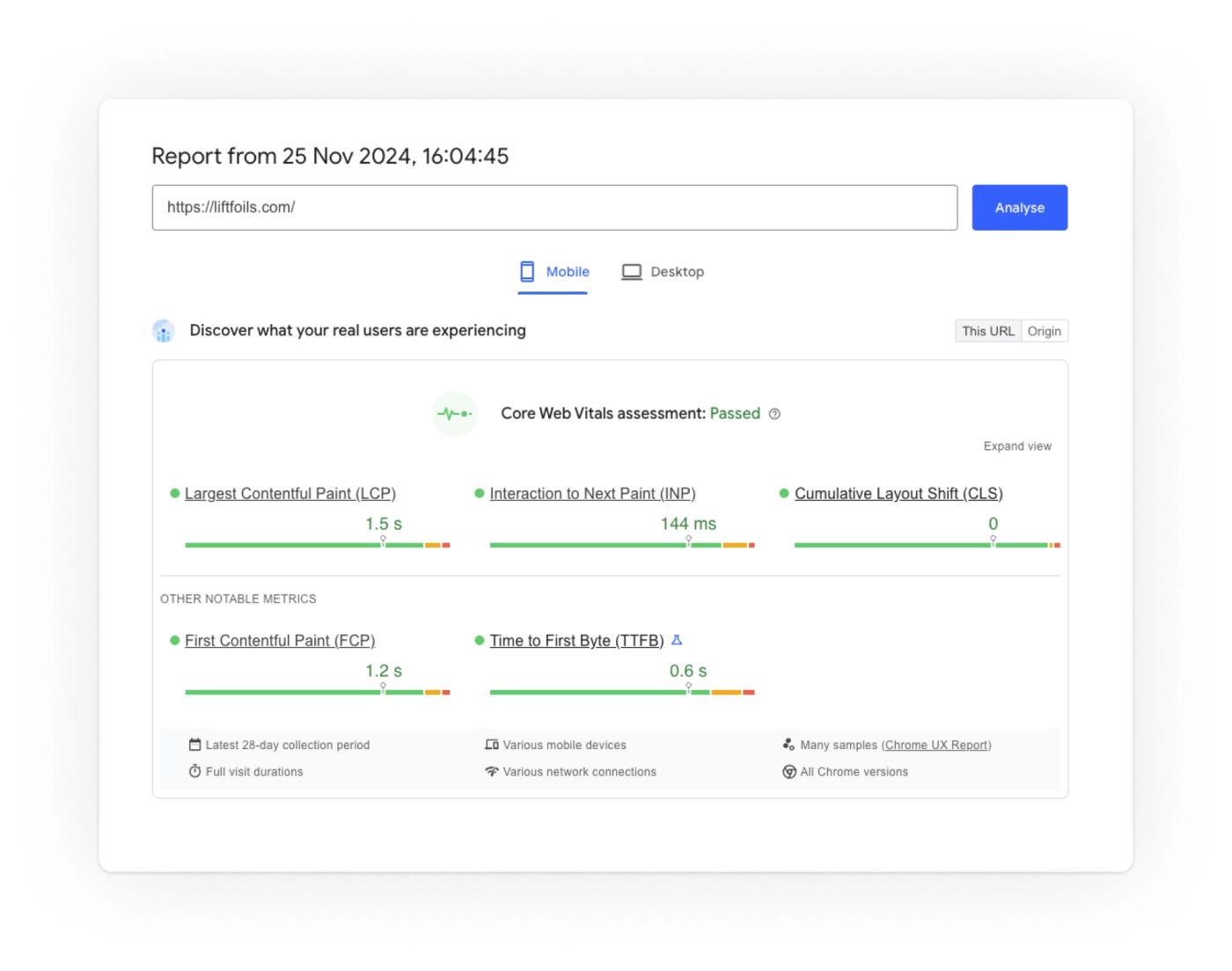Click the blue Analyse button

click(x=1020, y=208)
